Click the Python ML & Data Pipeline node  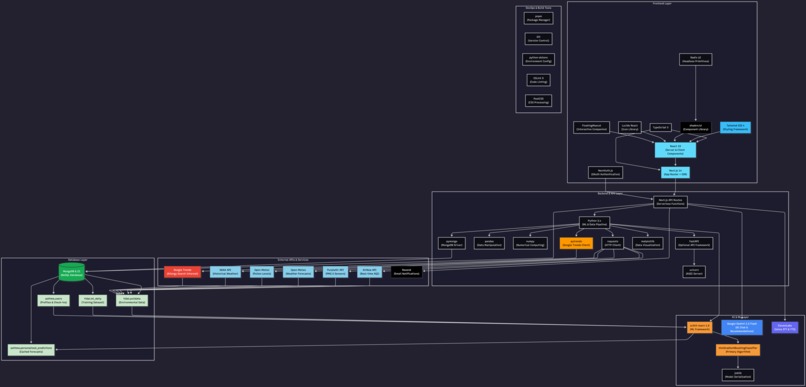point(594,223)
